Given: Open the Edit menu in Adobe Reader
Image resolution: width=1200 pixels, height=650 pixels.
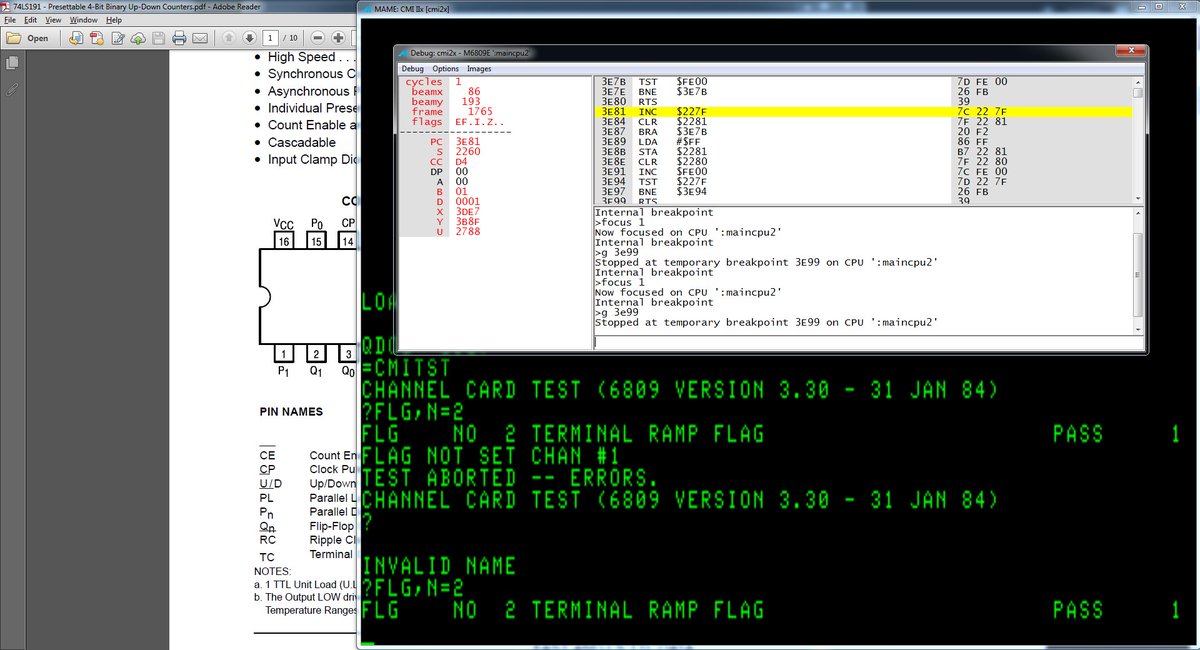Looking at the screenshot, I should coord(31,20).
